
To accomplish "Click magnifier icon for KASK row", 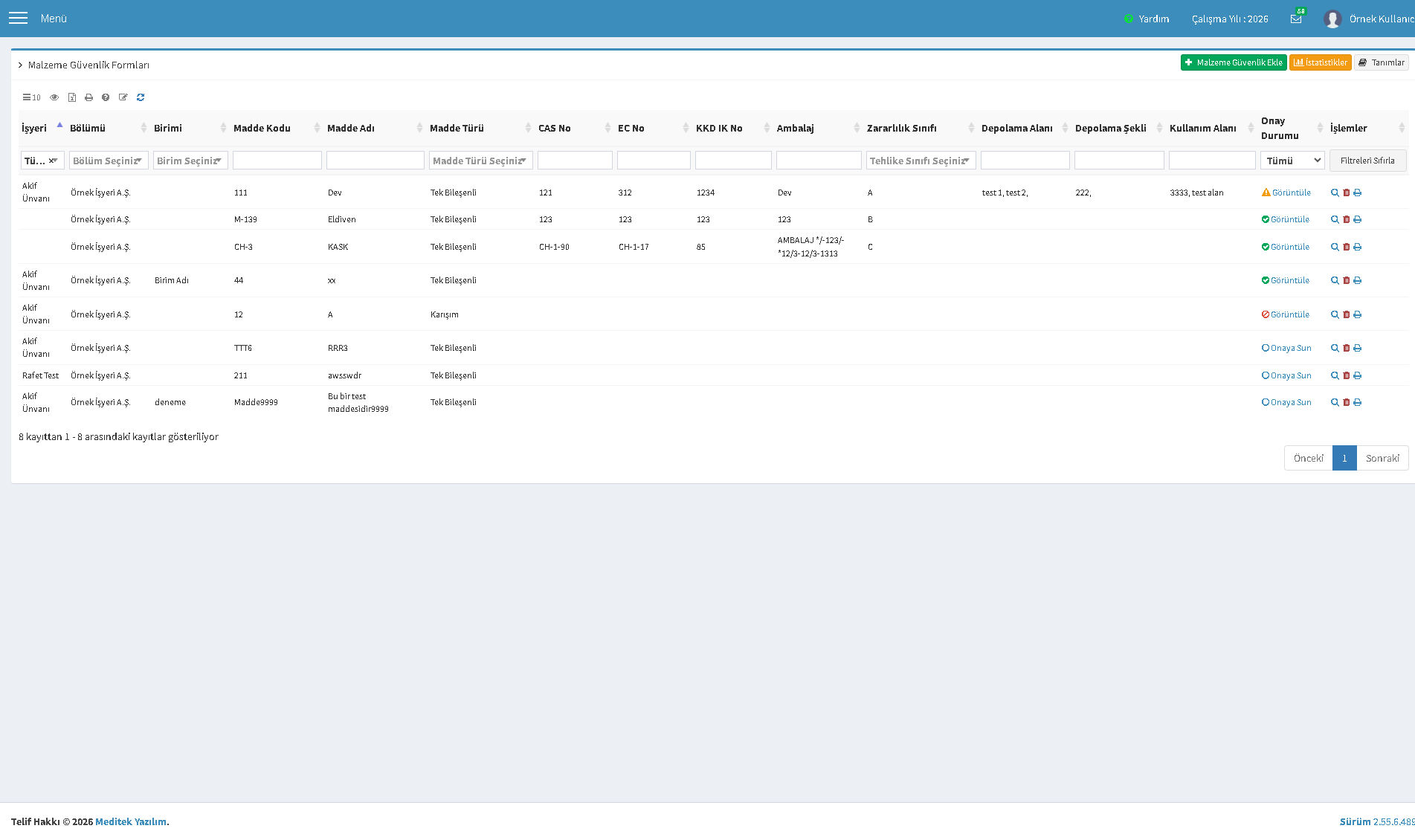I will tap(1335, 247).
